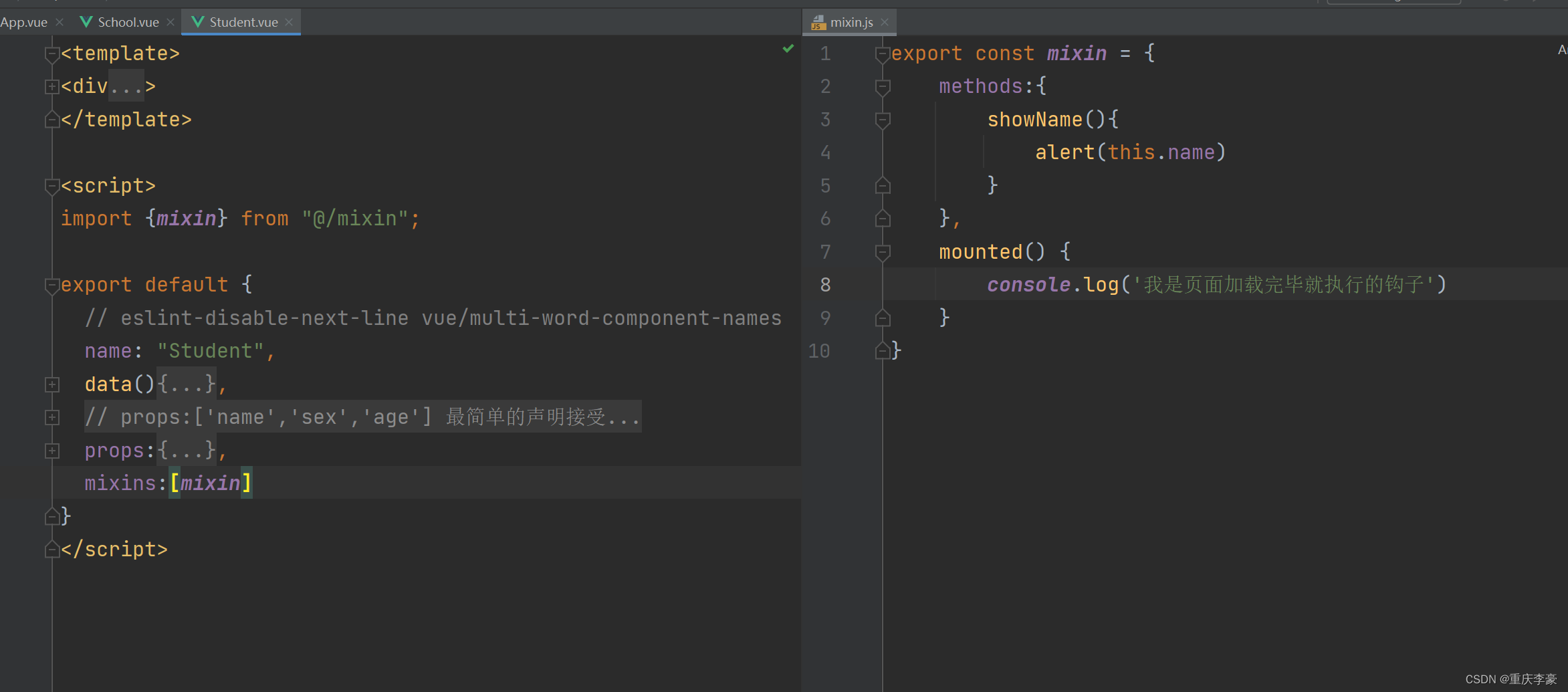Close the Student.vue tab
Screen dimensions: 1568x692
coord(289,22)
